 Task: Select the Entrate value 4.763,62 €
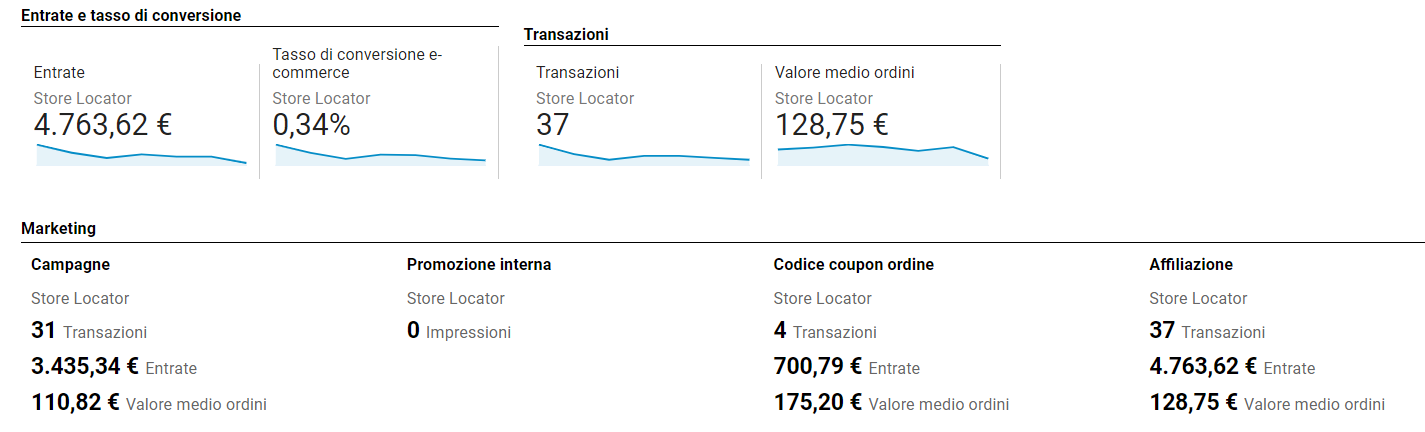[103, 125]
